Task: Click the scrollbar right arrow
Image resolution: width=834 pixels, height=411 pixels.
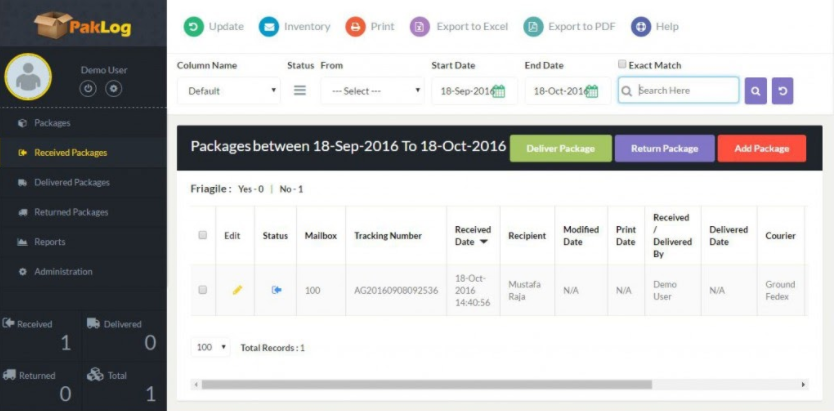Action: coord(803,384)
